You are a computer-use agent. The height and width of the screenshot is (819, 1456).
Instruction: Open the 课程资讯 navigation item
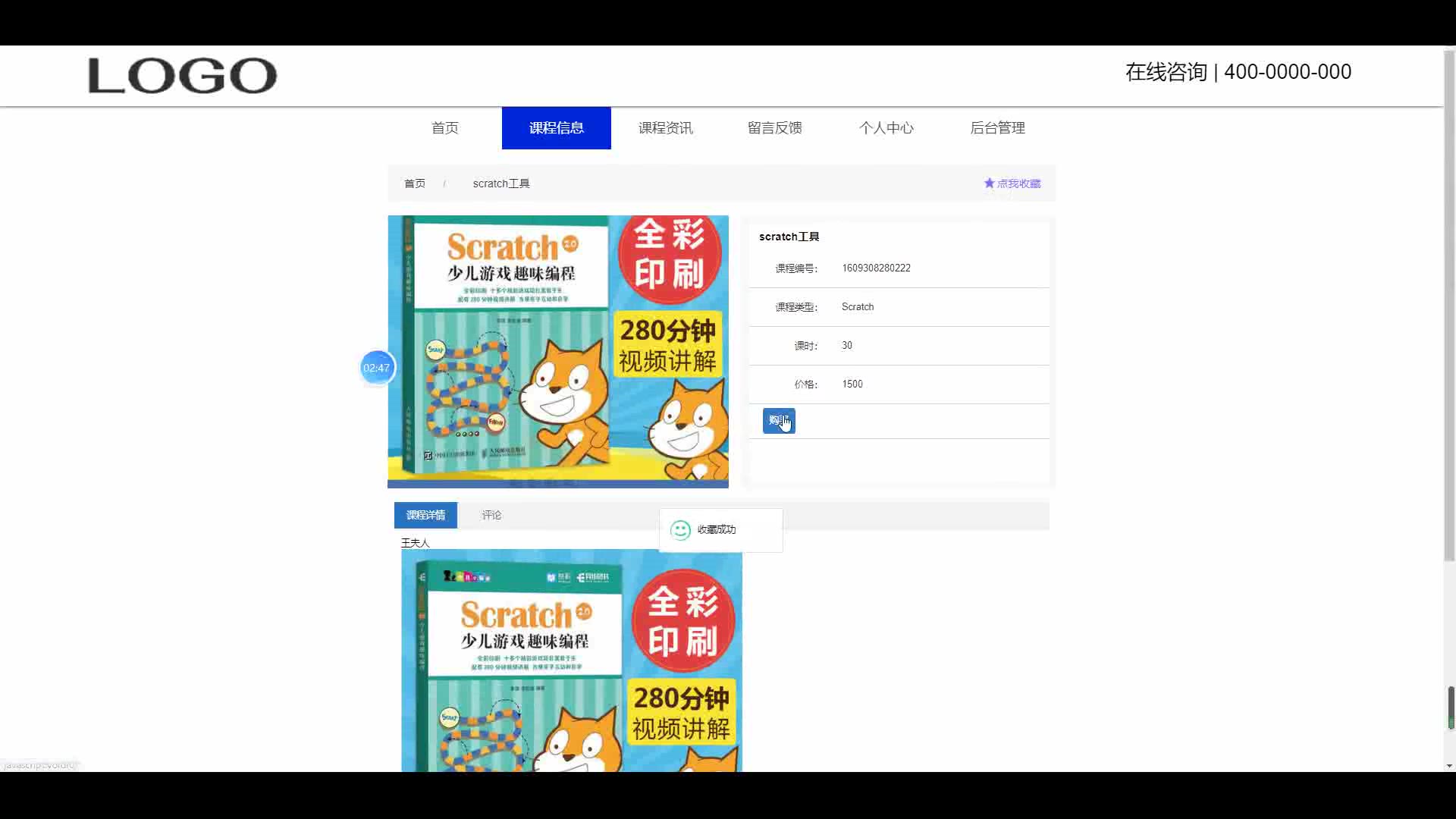(x=666, y=128)
